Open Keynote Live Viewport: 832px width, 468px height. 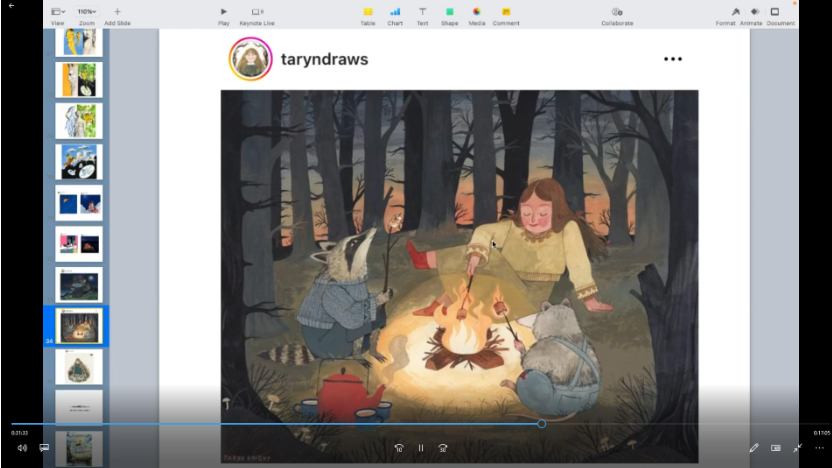click(x=257, y=16)
